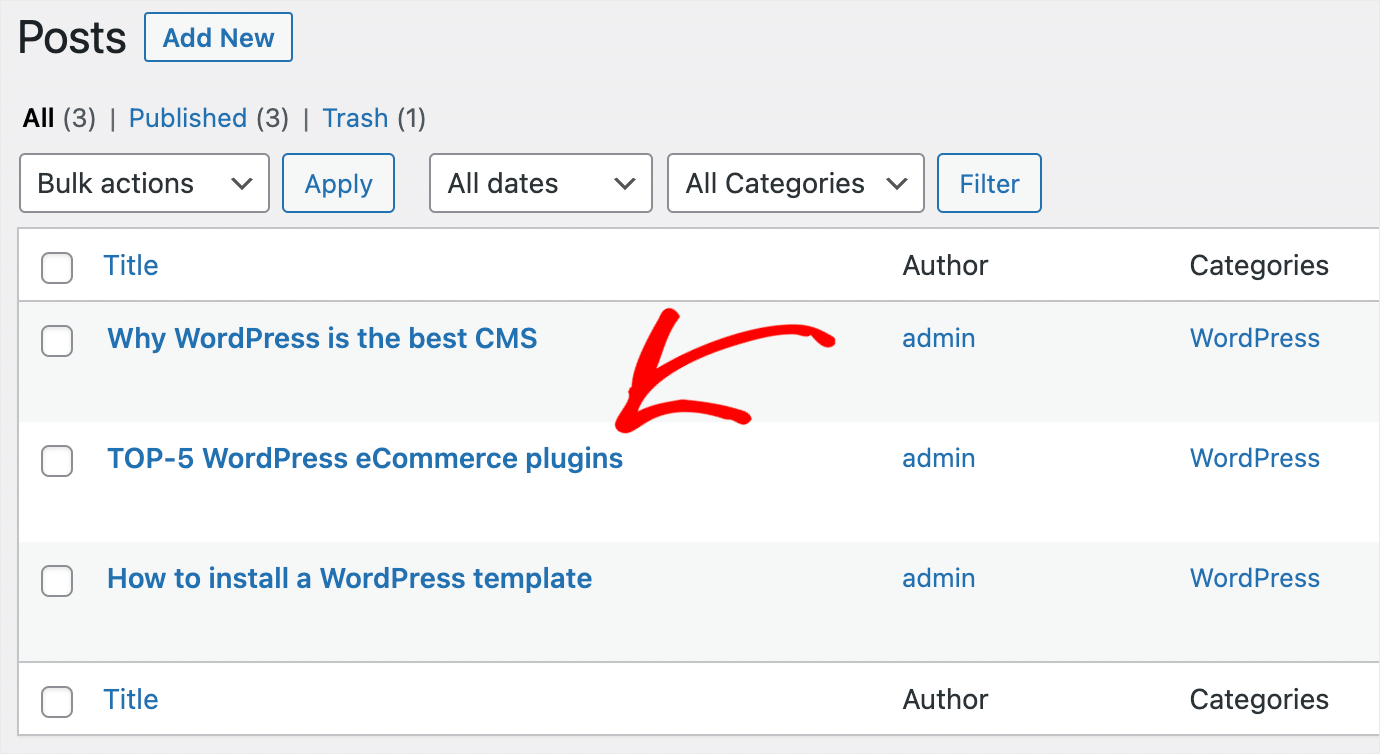
Task: Click the Apply button
Action: (x=338, y=183)
